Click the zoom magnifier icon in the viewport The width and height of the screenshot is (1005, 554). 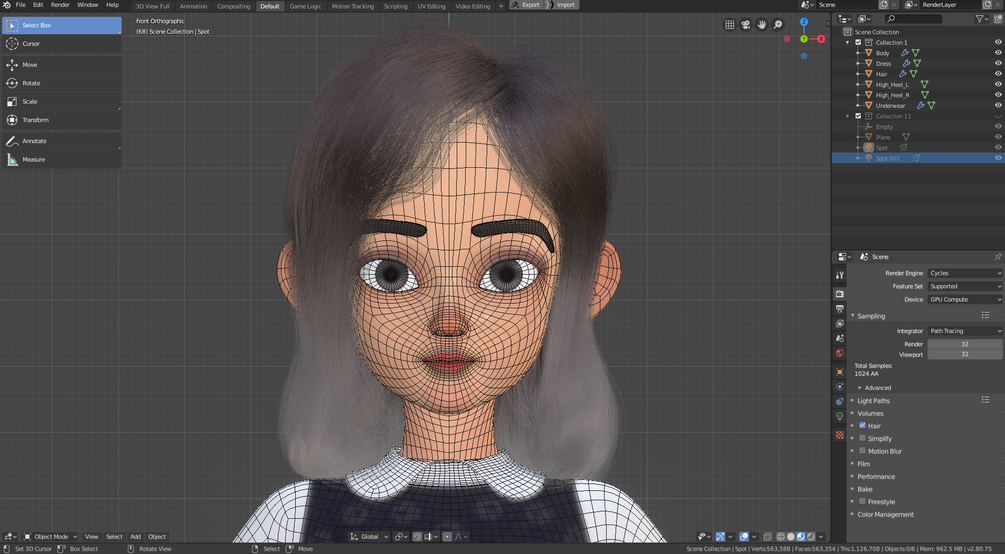click(x=777, y=25)
